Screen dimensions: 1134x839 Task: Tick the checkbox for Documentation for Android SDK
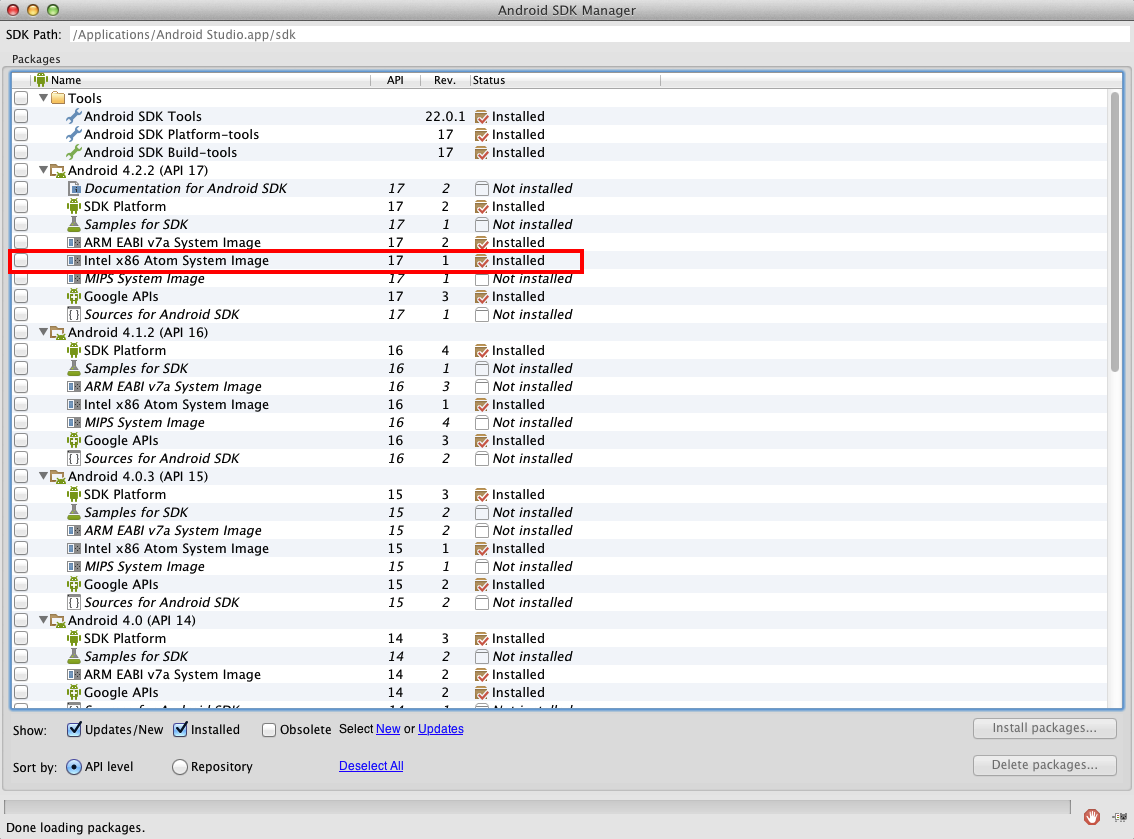[21, 188]
